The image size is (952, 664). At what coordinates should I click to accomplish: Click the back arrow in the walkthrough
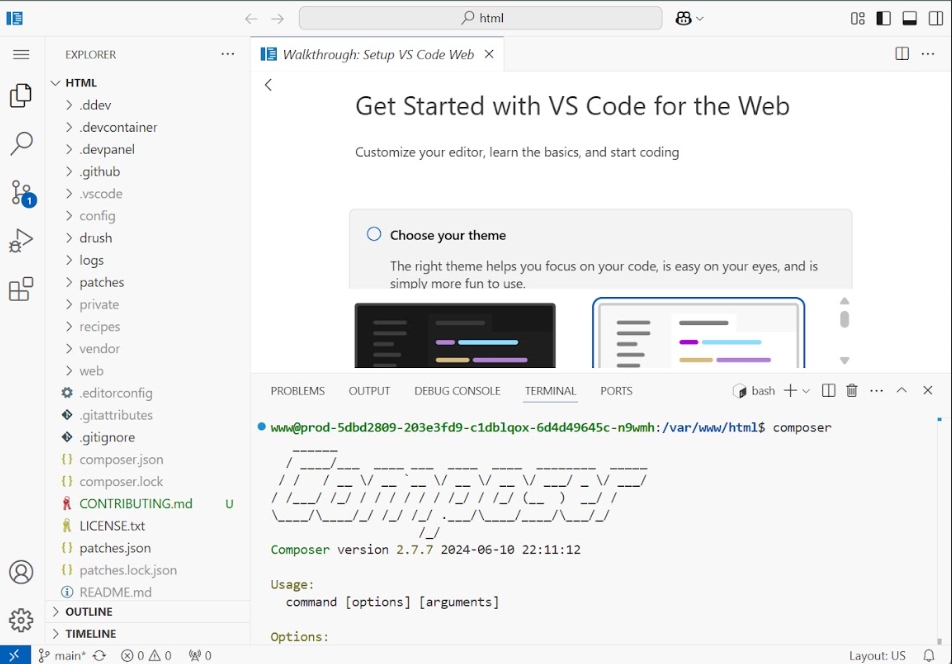coord(268,85)
